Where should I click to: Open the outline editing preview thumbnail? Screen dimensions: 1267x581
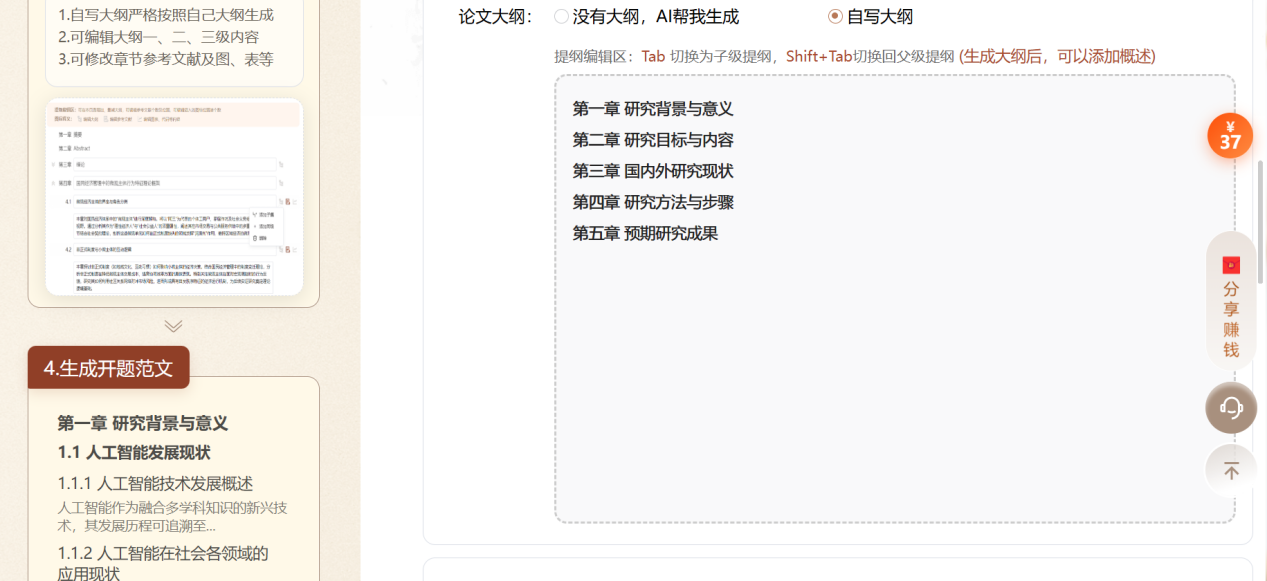pyautogui.click(x=174, y=196)
